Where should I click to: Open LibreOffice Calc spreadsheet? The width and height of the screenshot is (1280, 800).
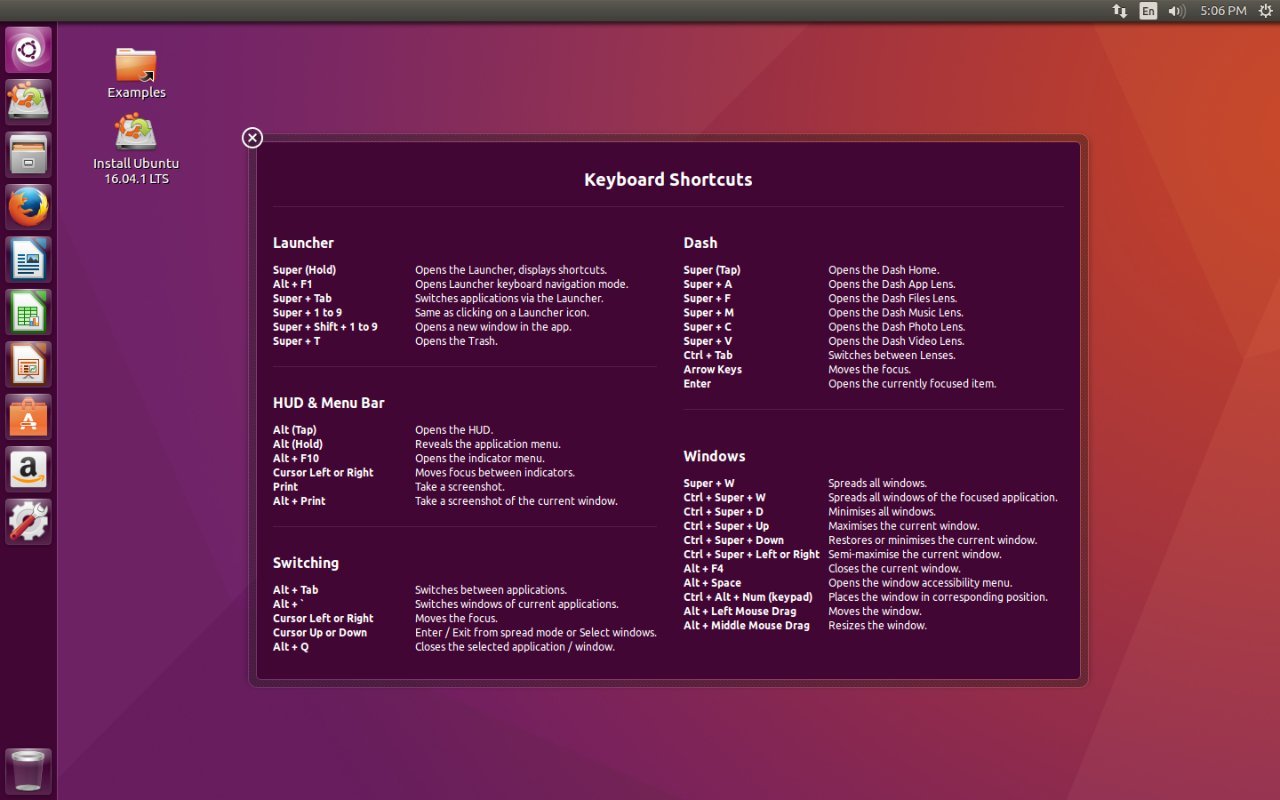pos(28,313)
